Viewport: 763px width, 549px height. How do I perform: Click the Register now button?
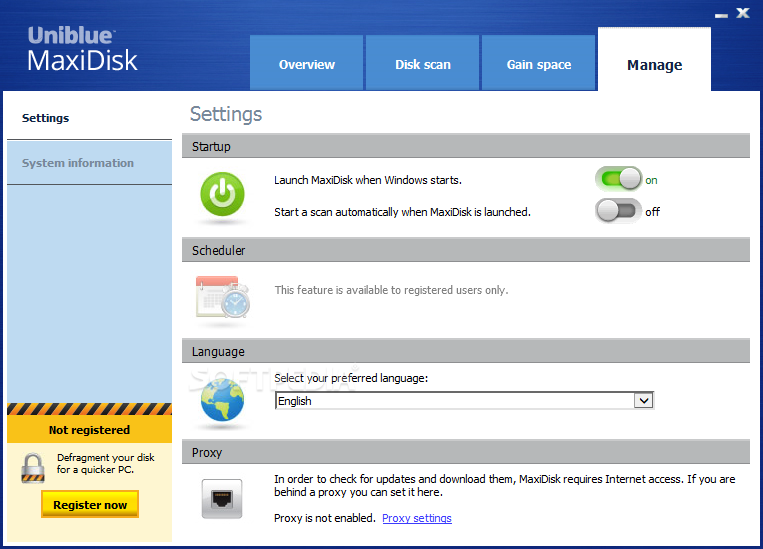90,505
